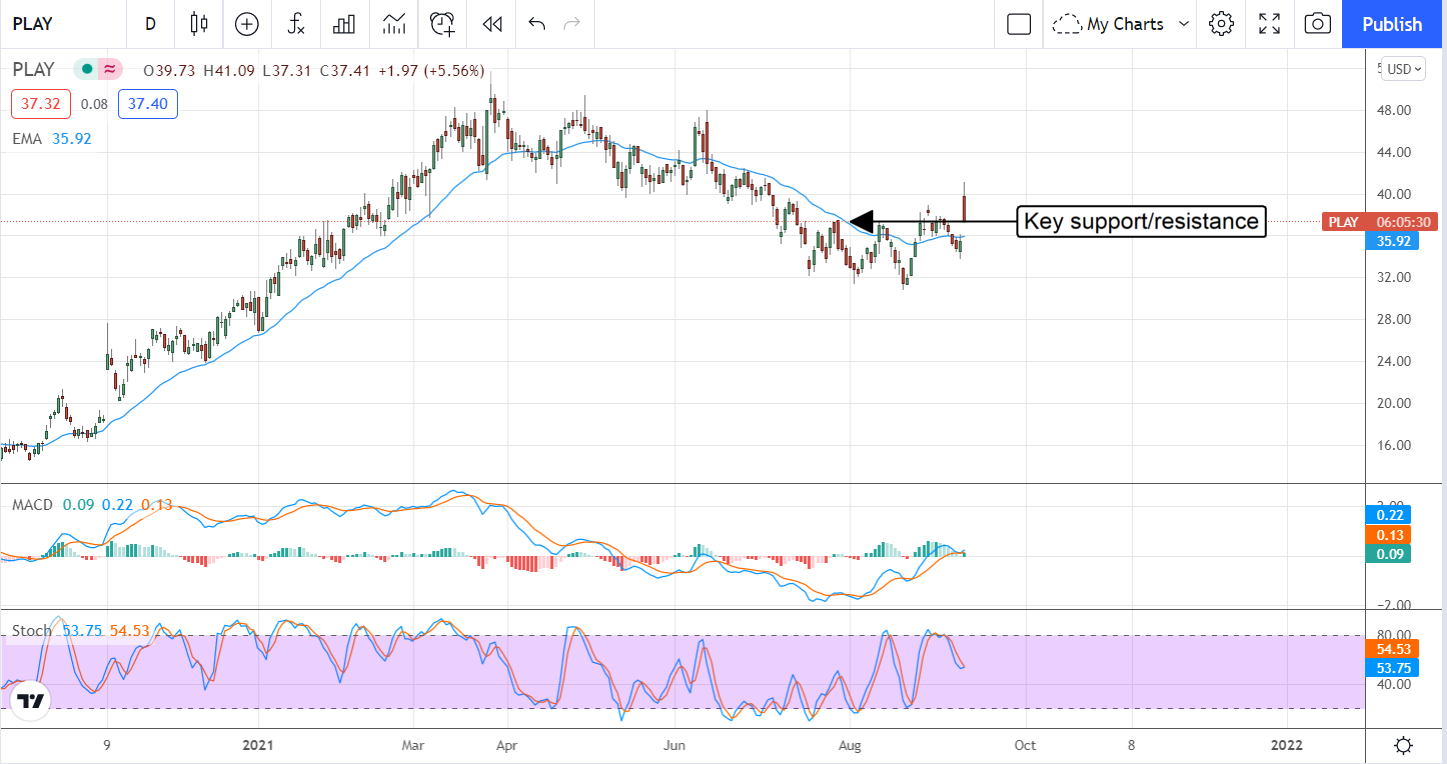Take a chart snapshot with camera icon
This screenshot has width=1447, height=764.
tap(1318, 24)
